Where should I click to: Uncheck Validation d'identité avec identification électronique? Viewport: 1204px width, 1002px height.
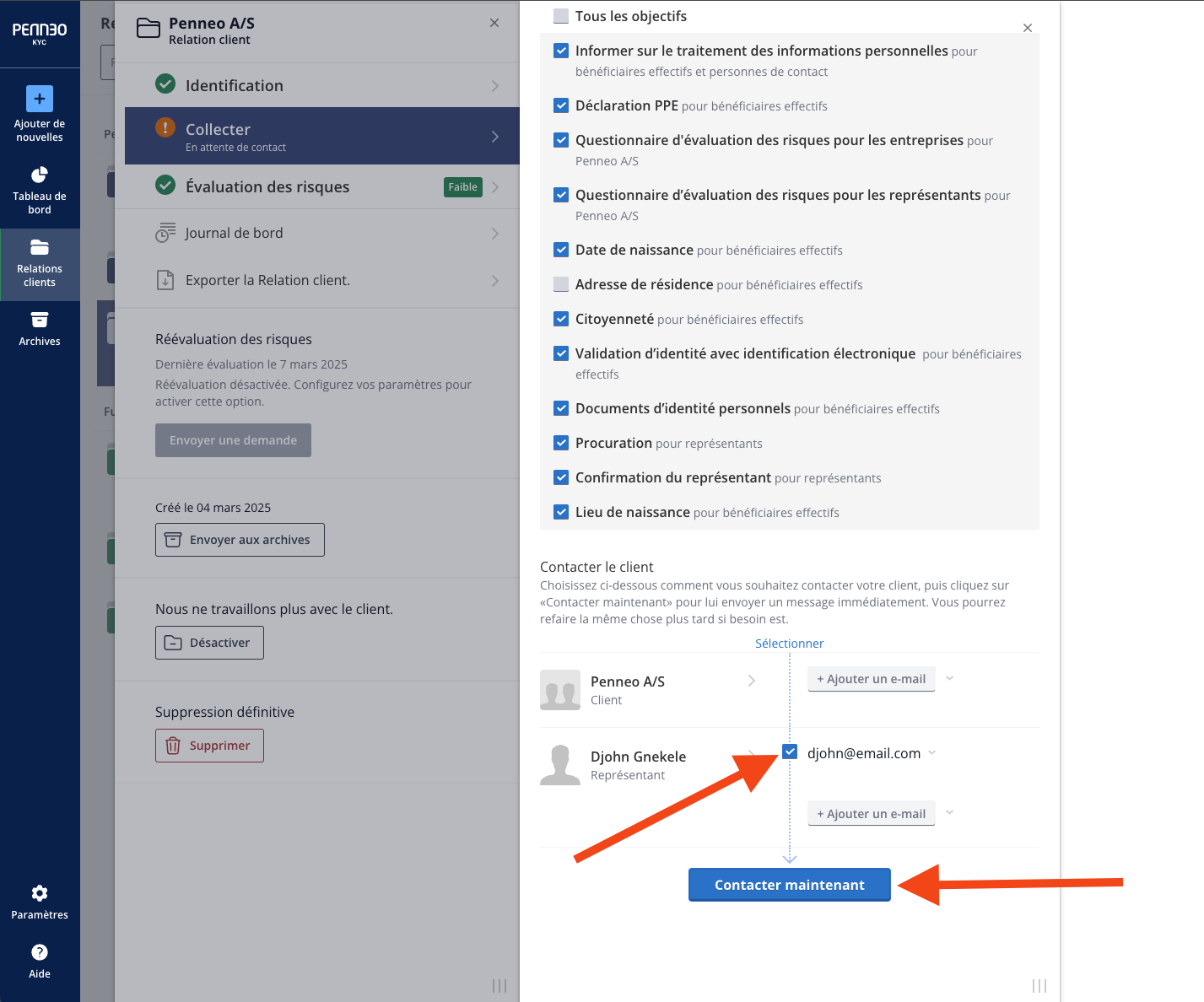pyautogui.click(x=561, y=353)
